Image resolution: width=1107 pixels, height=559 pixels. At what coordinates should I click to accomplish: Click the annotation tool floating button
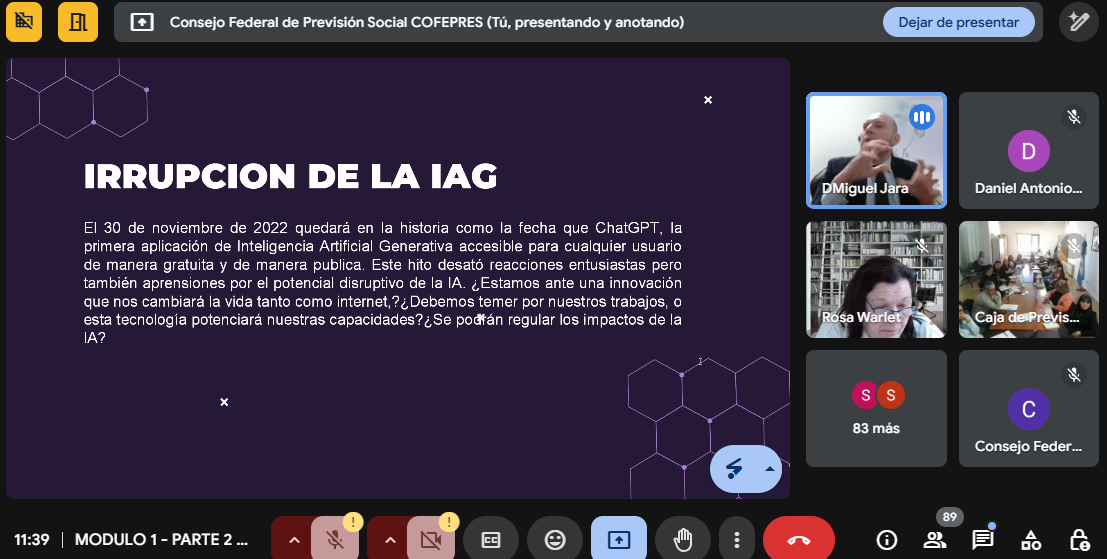click(x=735, y=469)
